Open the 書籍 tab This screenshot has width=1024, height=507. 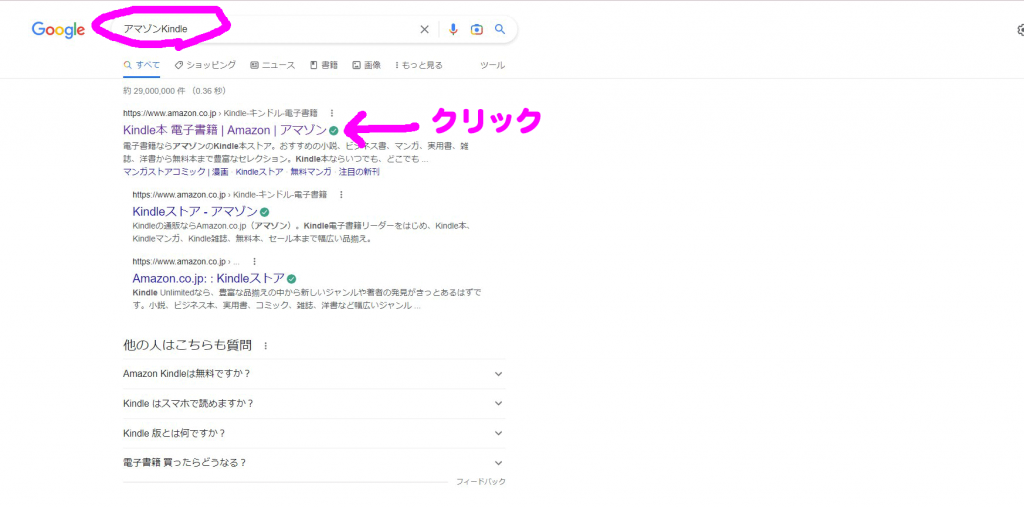click(324, 65)
